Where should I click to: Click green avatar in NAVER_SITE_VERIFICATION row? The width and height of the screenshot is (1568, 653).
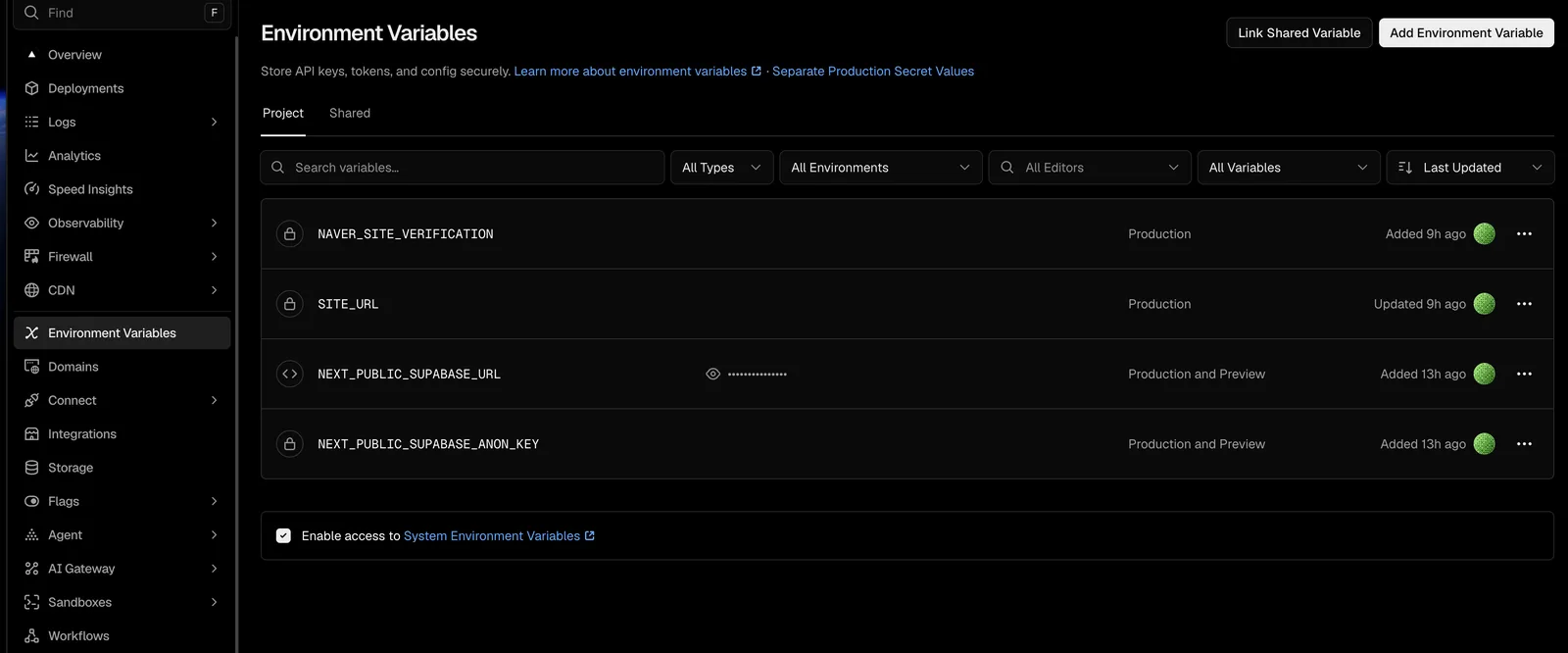1485,234
